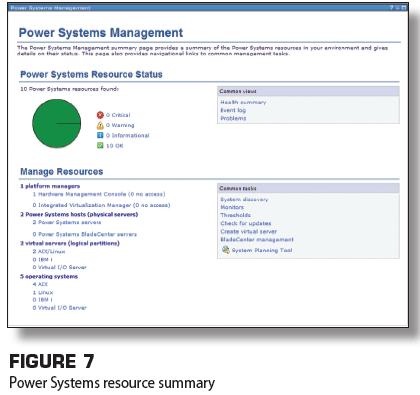Screen dimensions: 420x395
Task: Open '2 AIX/Linux' virtual servers link
Action: [49, 251]
